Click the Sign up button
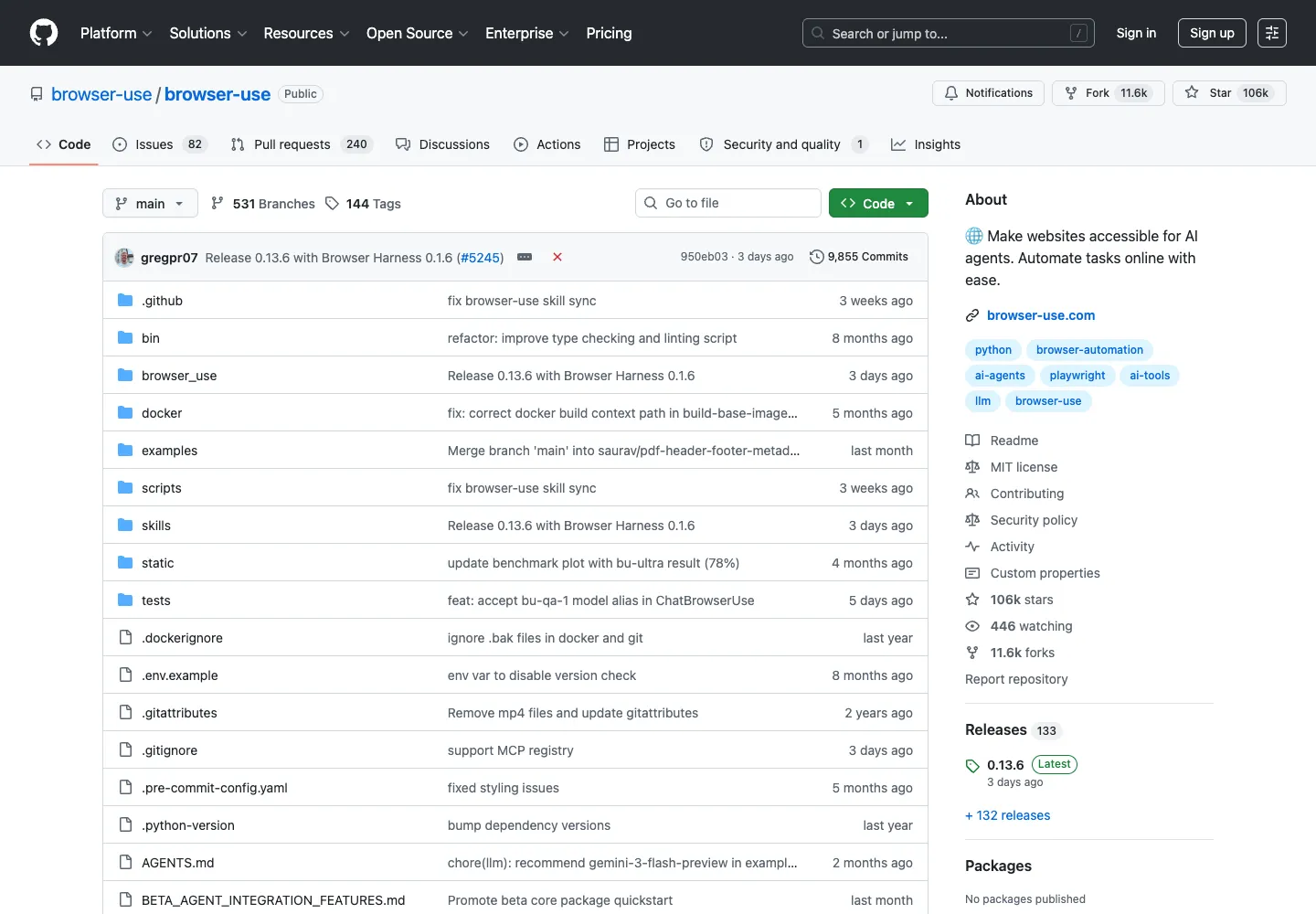The height and width of the screenshot is (914, 1316). tap(1212, 33)
